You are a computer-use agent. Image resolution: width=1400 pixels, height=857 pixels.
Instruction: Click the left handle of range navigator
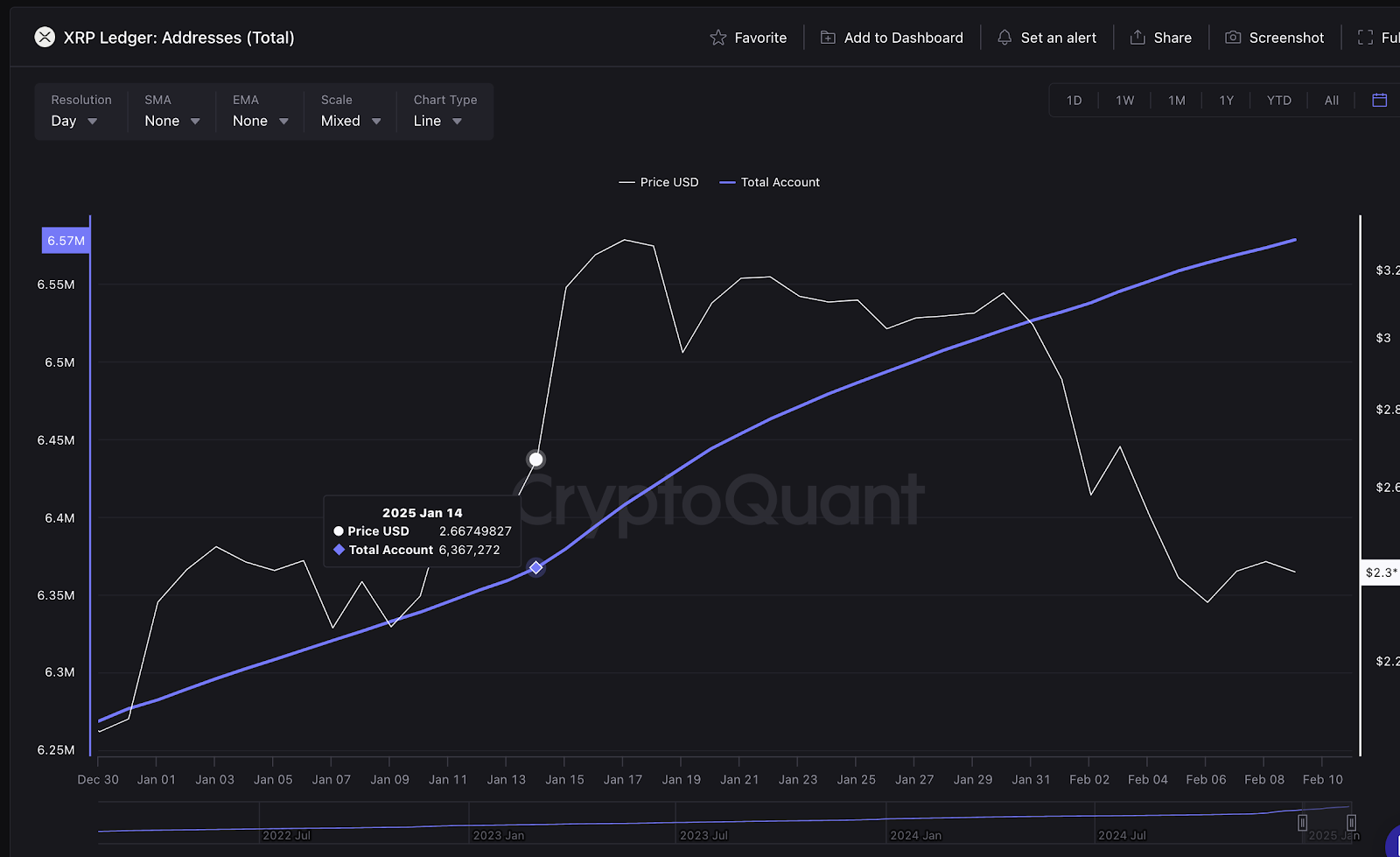coord(1302,823)
